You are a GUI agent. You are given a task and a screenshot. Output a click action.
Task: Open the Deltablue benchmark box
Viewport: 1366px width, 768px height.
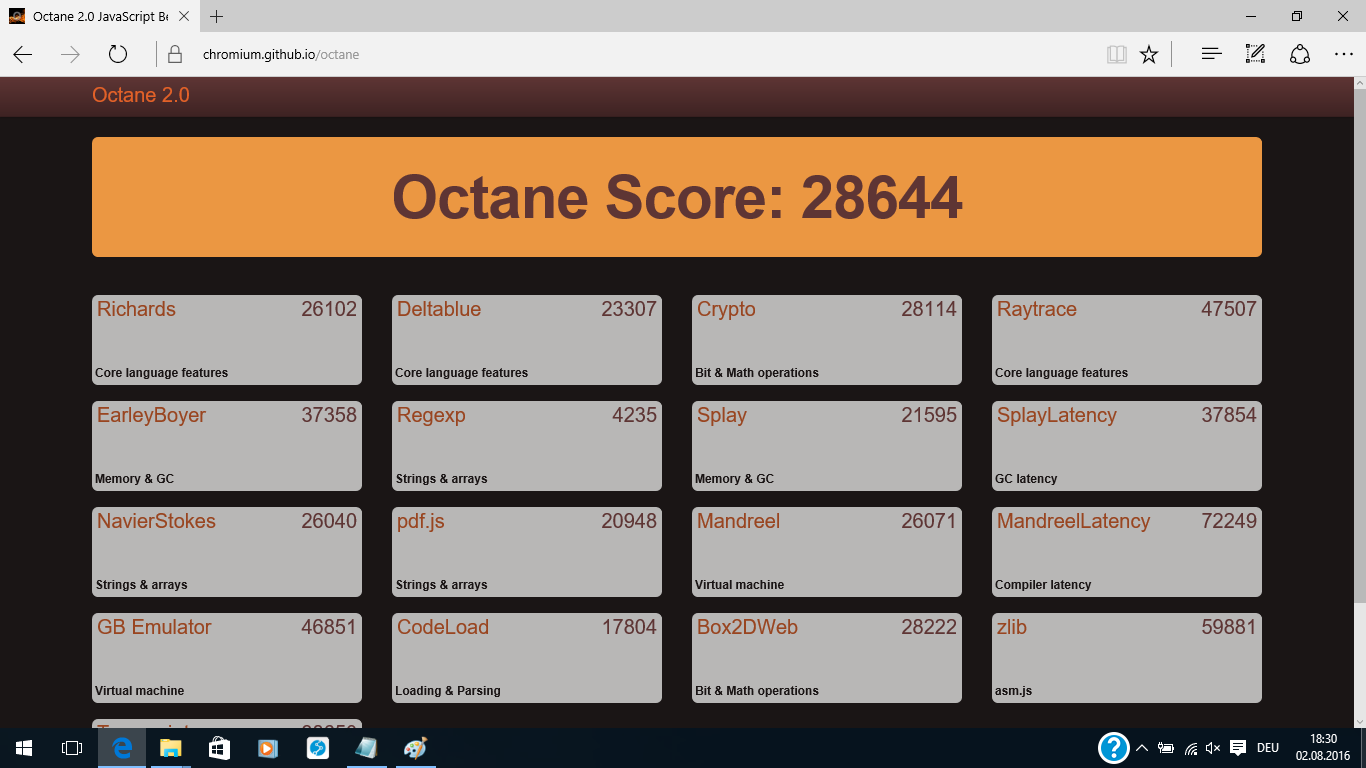click(x=527, y=340)
